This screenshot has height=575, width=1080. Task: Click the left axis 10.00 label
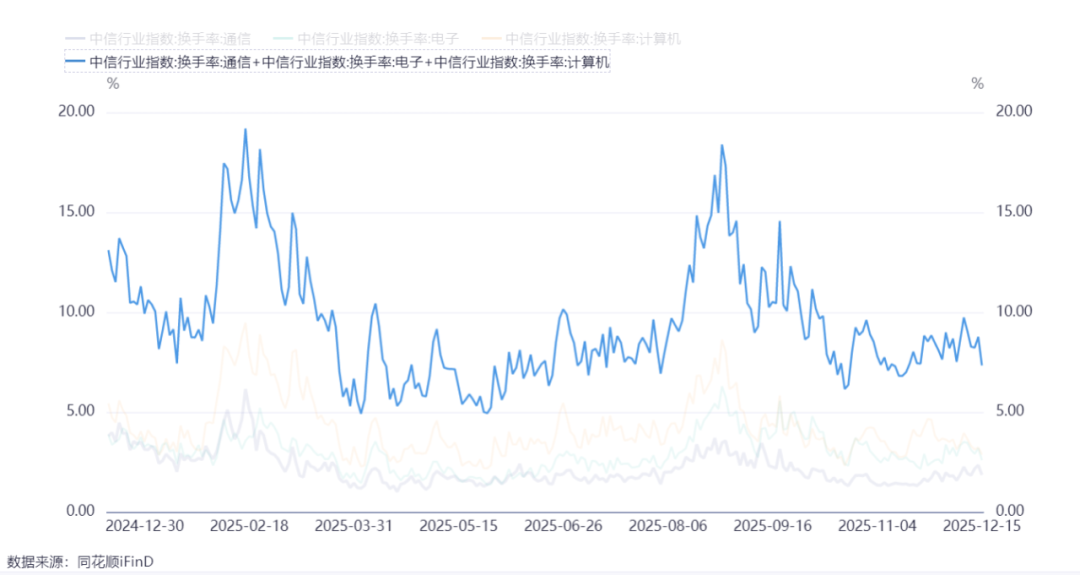coord(76,311)
